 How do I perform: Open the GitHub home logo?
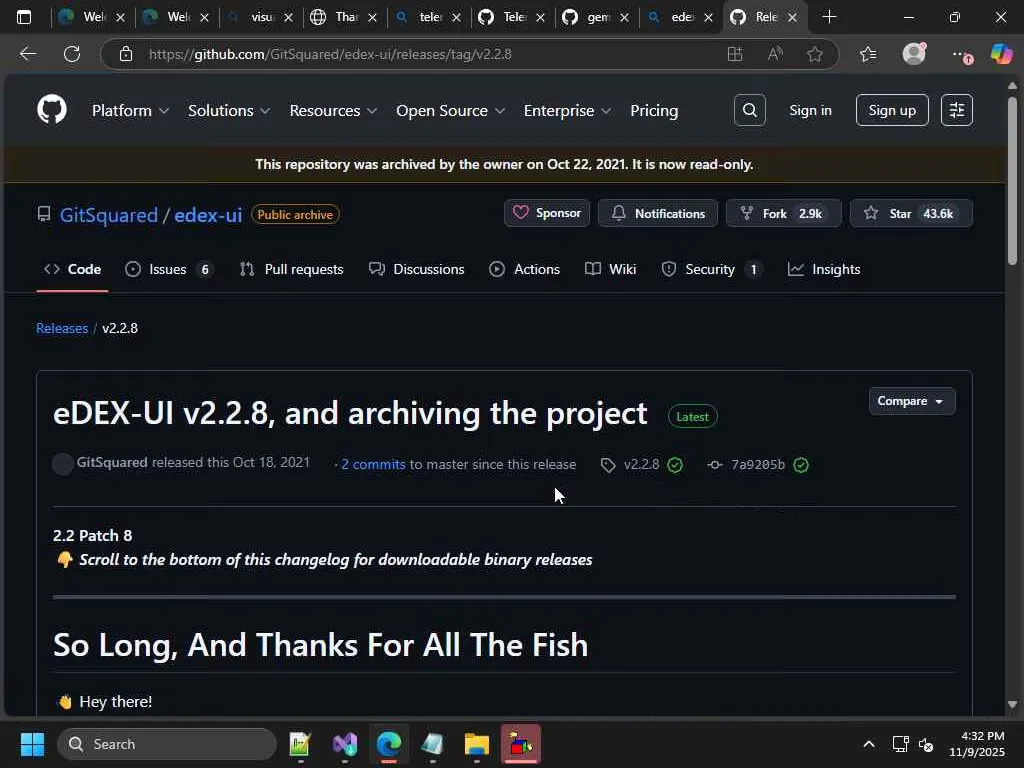click(x=52, y=110)
